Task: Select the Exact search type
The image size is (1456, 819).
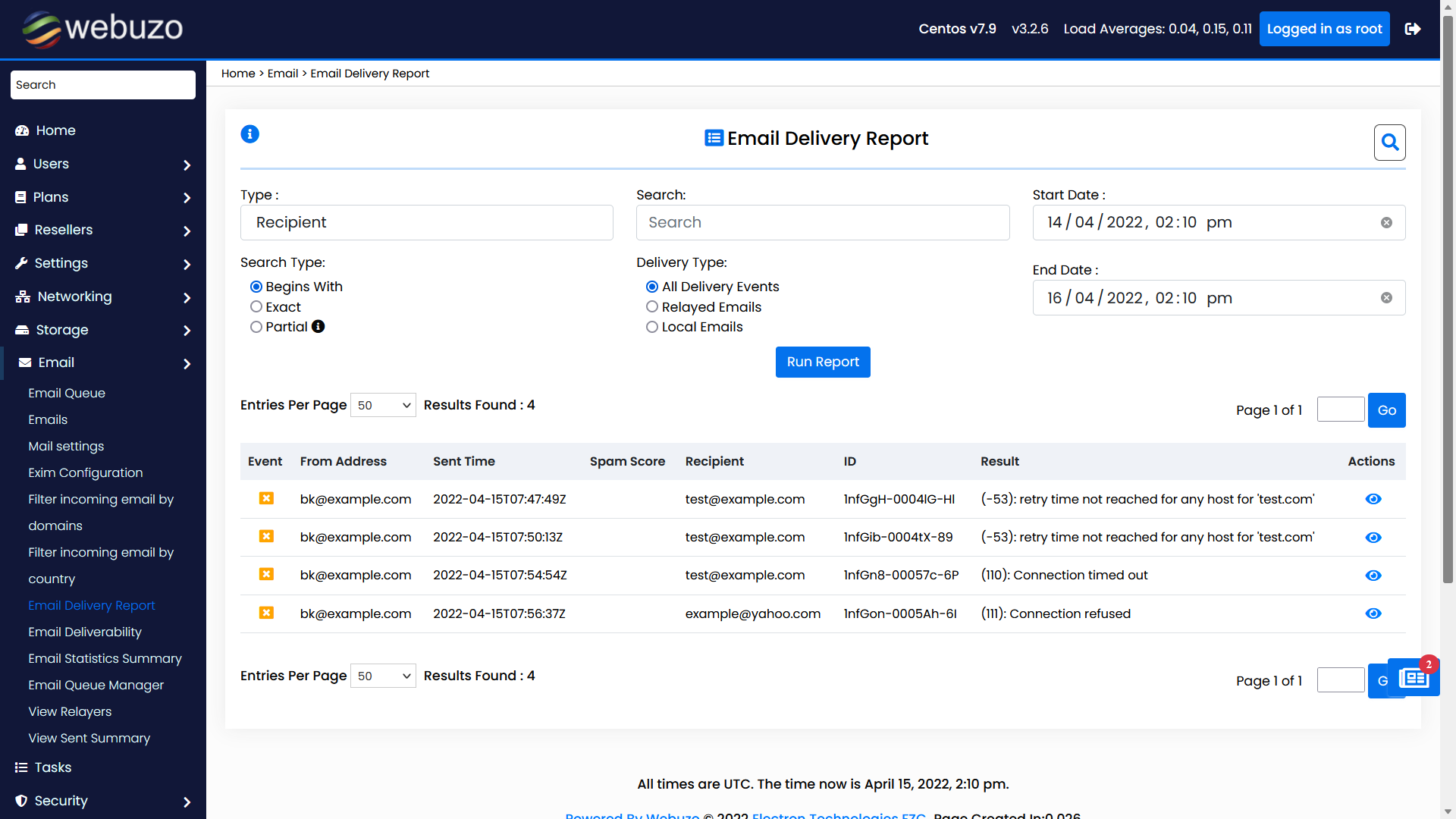Action: [x=256, y=307]
